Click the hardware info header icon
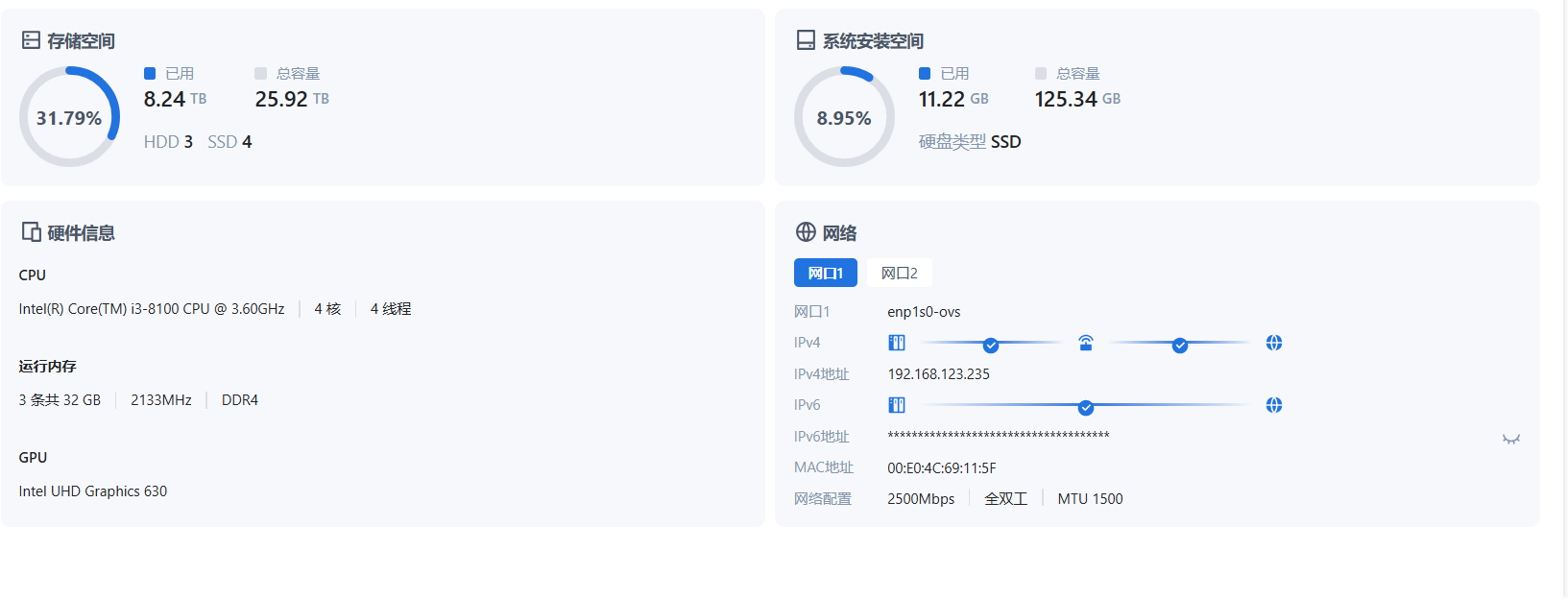Image resolution: width=1568 pixels, height=598 pixels. click(31, 232)
